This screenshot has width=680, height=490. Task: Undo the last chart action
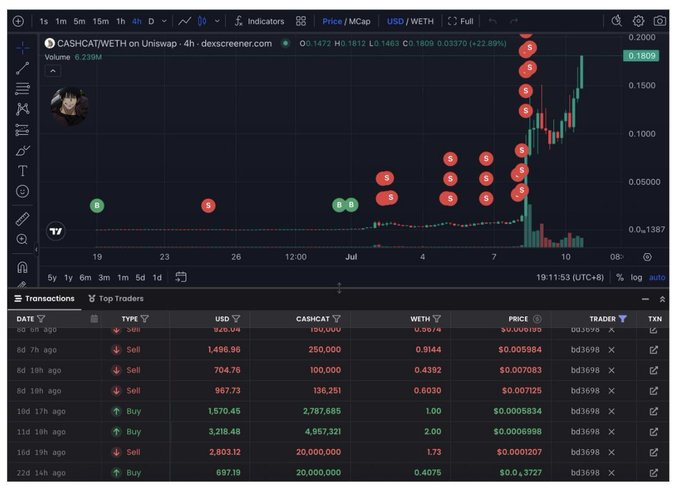492,21
